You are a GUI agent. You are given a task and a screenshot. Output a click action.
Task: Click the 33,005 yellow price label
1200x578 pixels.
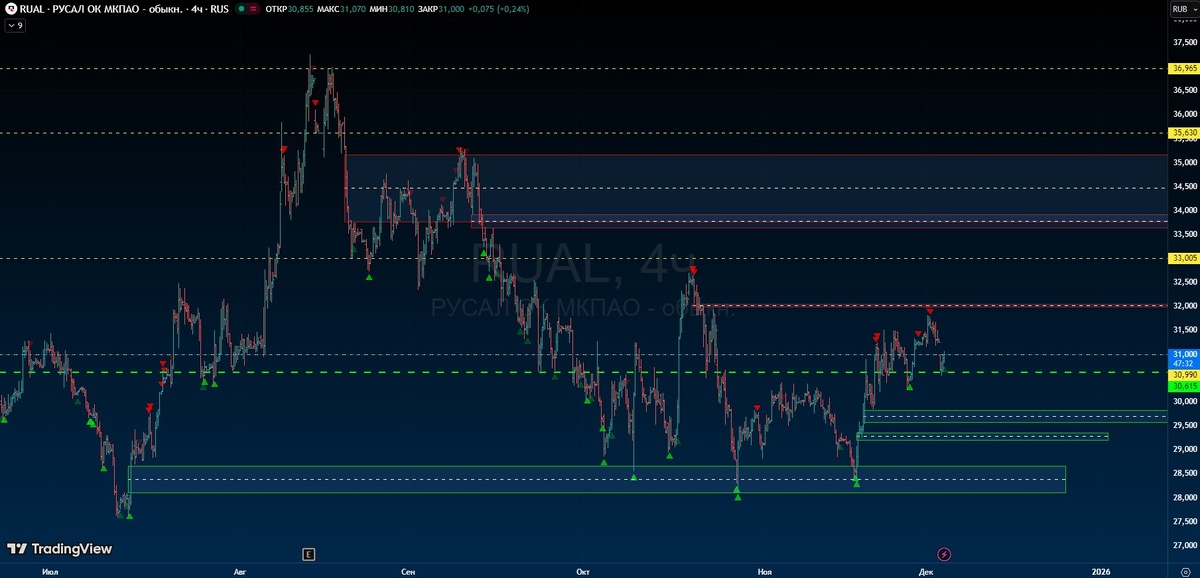click(1184, 258)
